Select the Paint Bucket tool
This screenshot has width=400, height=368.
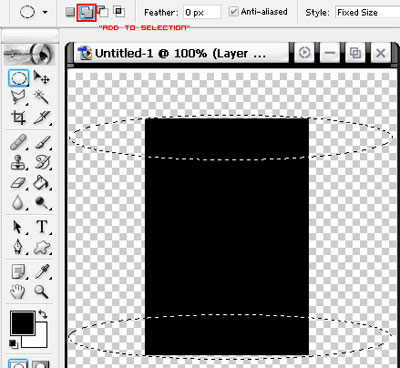(x=42, y=183)
